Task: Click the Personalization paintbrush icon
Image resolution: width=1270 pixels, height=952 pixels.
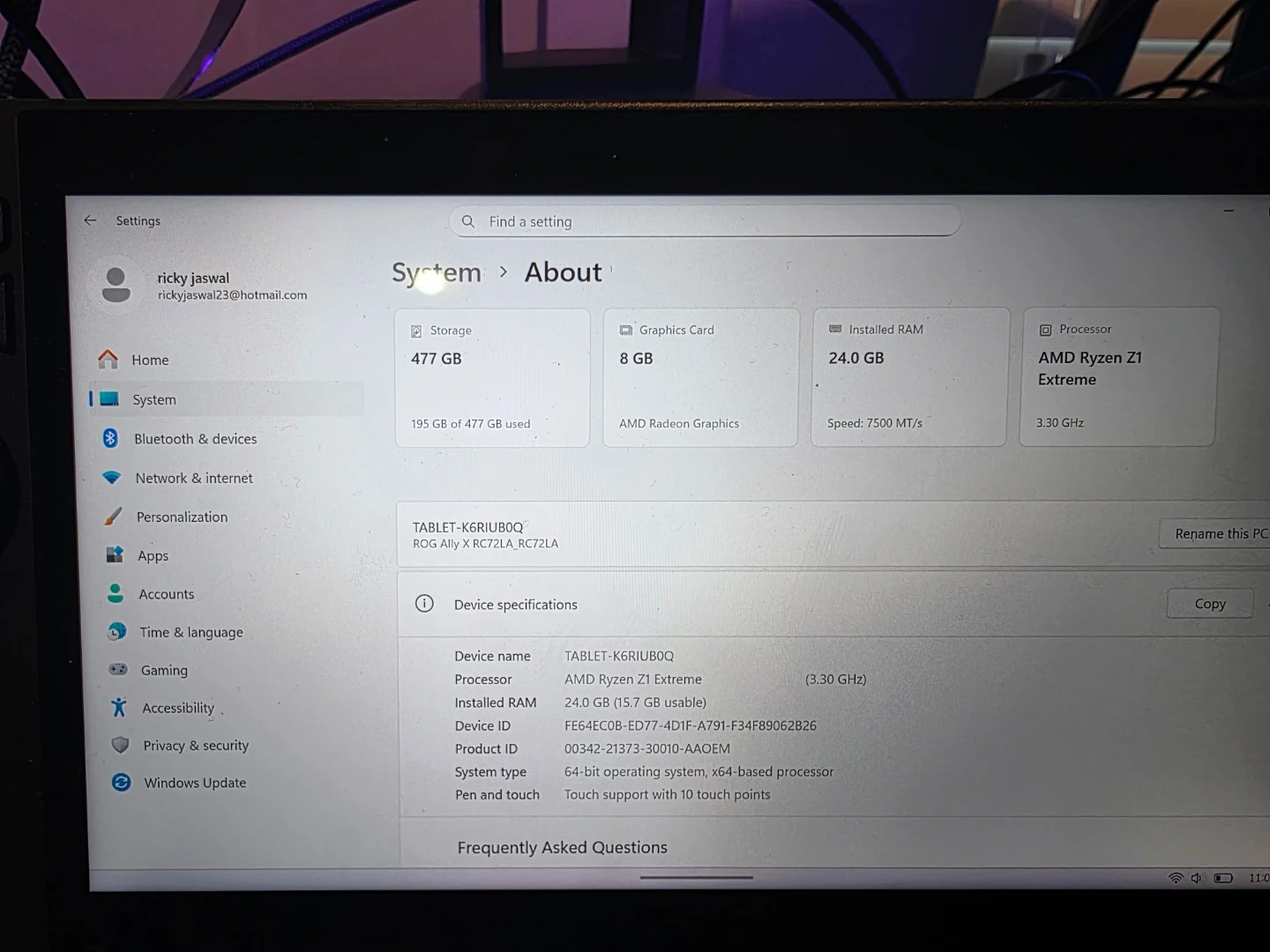Action: tap(113, 517)
